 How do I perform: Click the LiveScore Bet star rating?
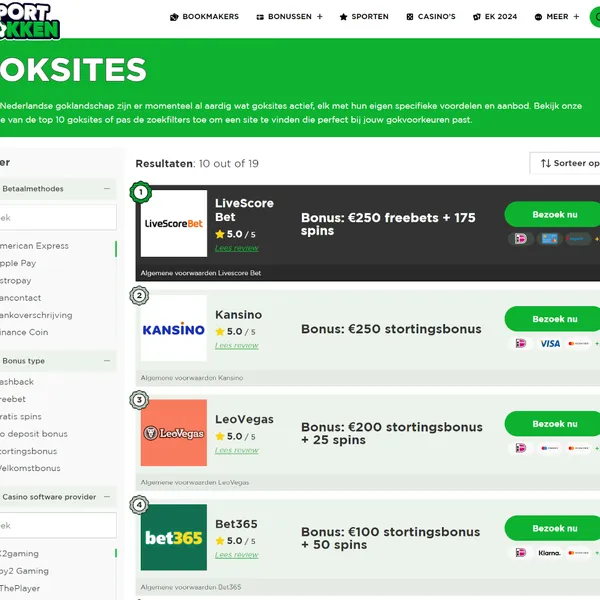[x=235, y=234]
